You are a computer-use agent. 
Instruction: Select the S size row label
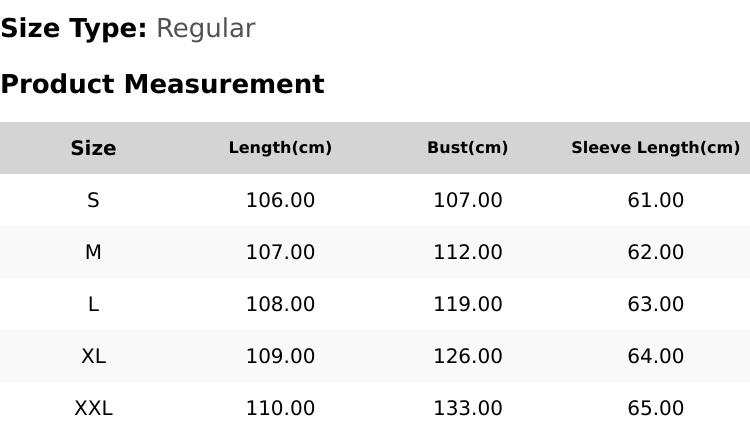[93, 200]
